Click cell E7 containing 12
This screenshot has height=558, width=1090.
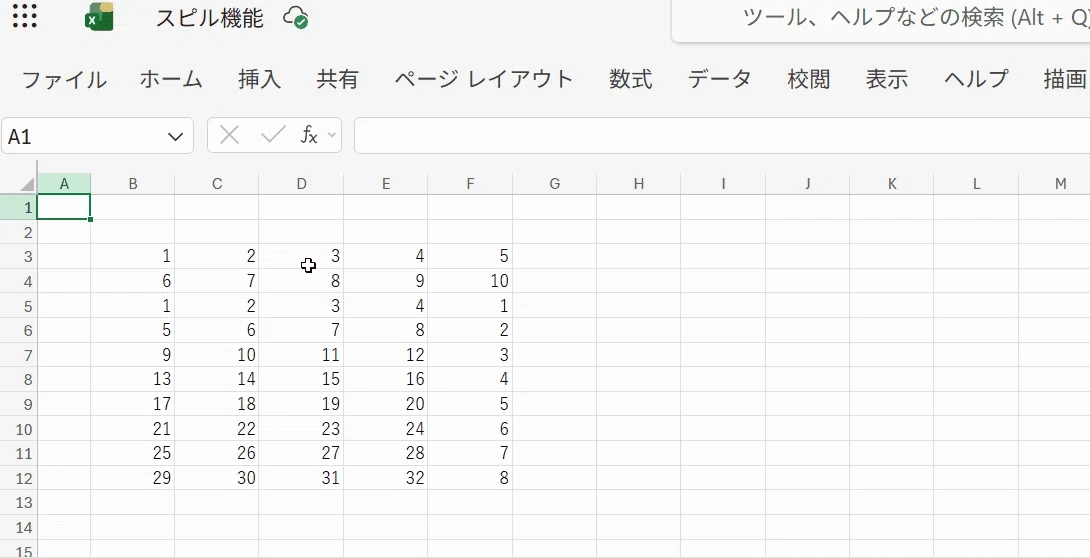pyautogui.click(x=386, y=355)
